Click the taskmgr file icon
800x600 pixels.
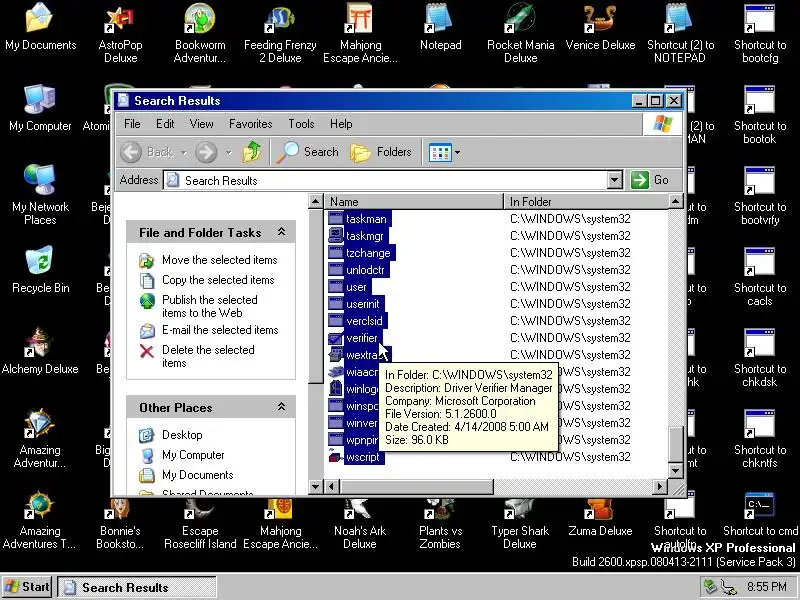336,236
